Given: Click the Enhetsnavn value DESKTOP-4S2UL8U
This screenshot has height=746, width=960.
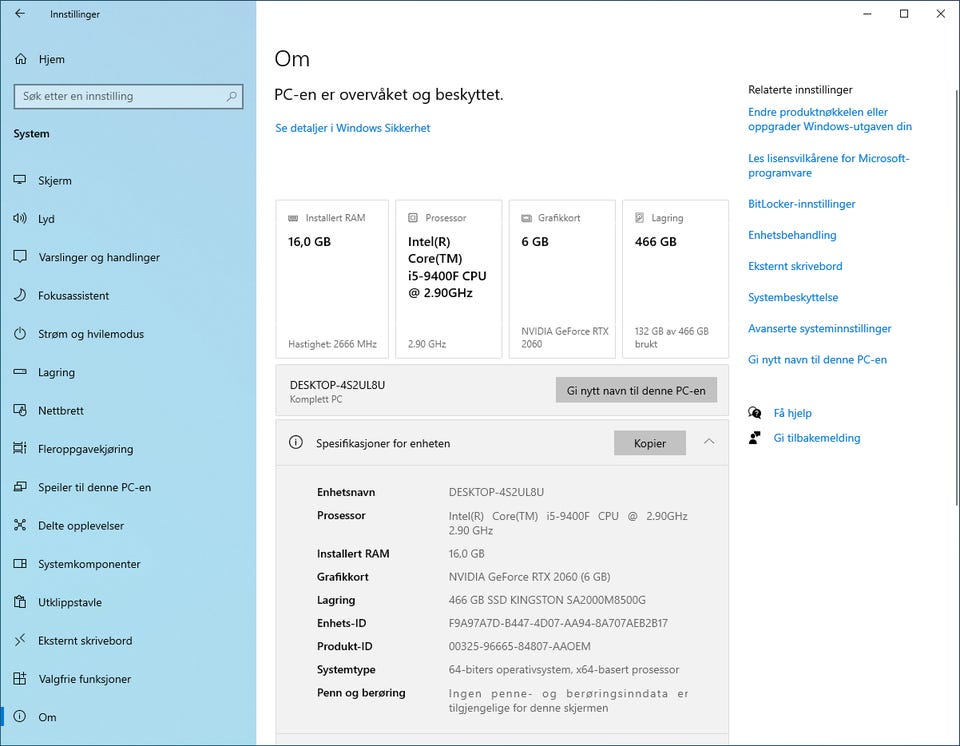Looking at the screenshot, I should 496,492.
